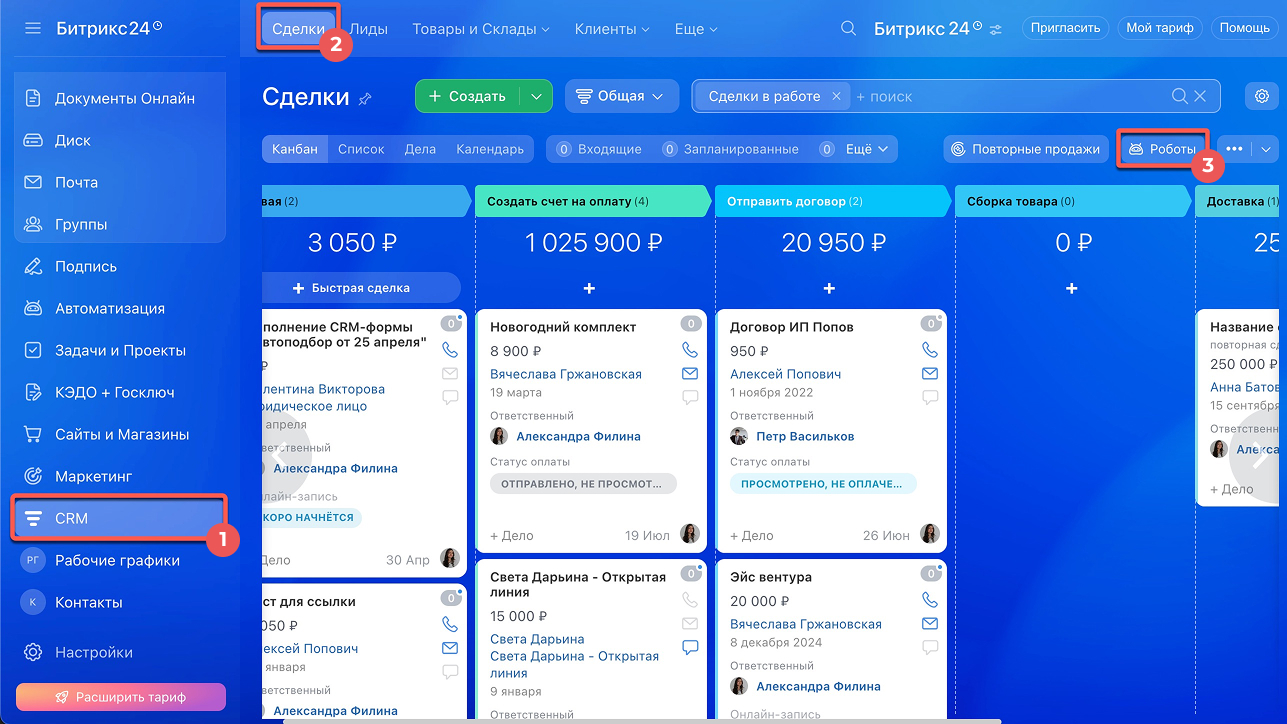This screenshot has width=1287, height=724.
Task: Click the search magnifier icon in top bar
Action: [848, 29]
